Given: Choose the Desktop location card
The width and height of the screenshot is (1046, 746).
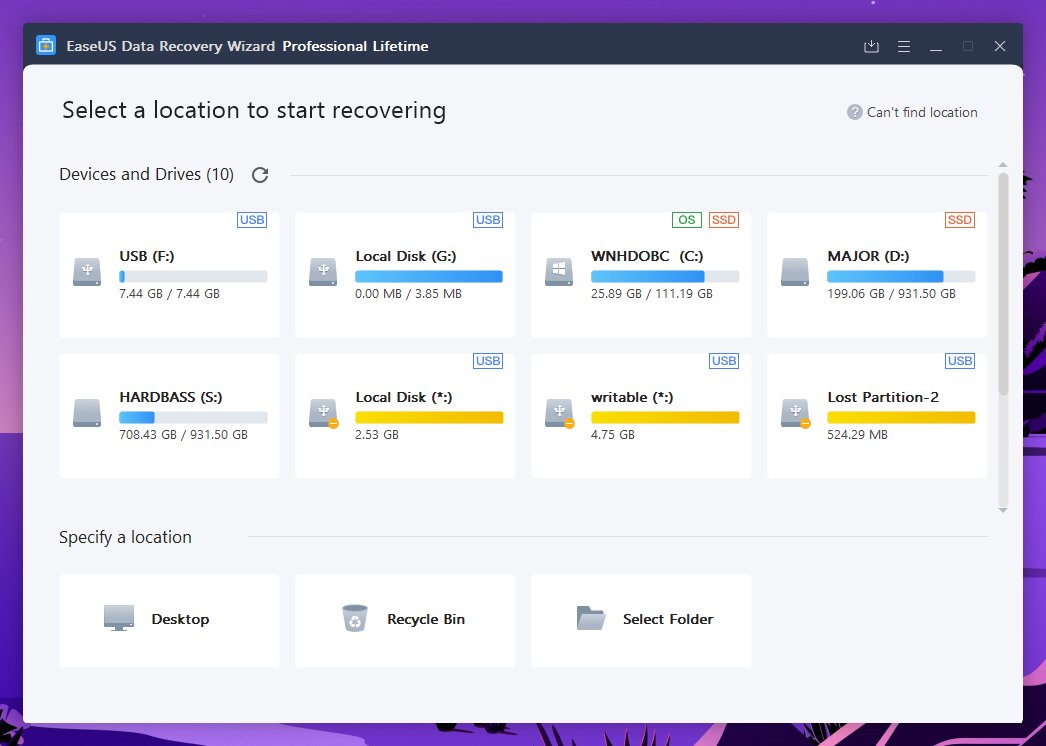Looking at the screenshot, I should 169,621.
